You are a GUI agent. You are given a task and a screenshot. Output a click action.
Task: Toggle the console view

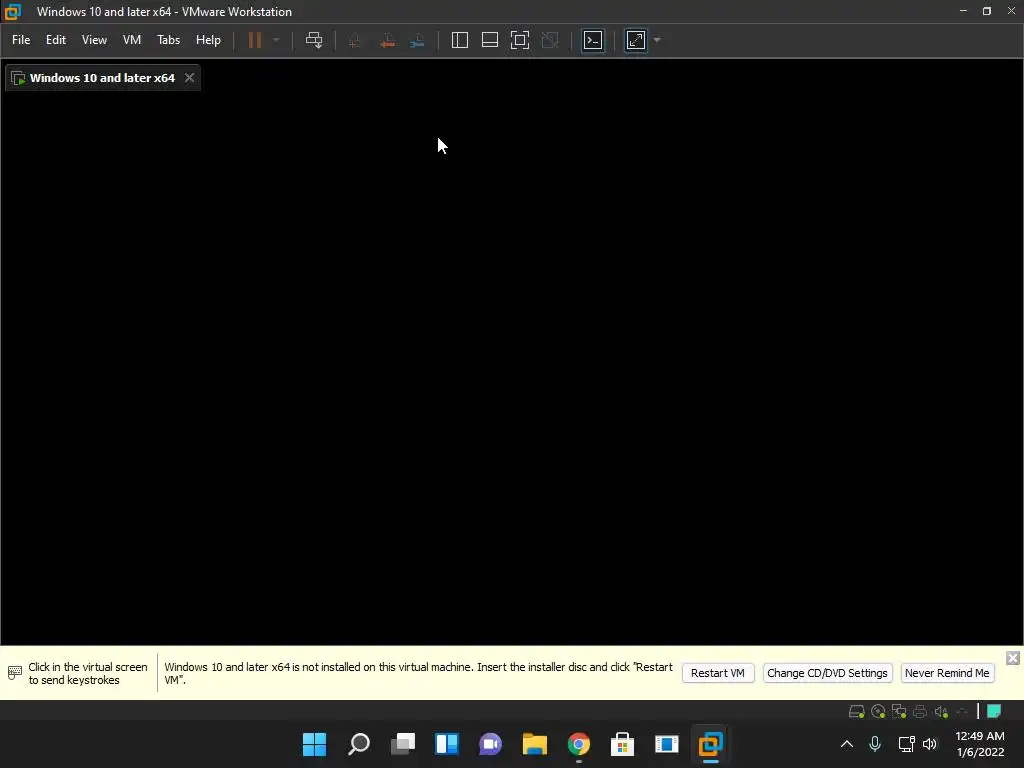pyautogui.click(x=593, y=40)
